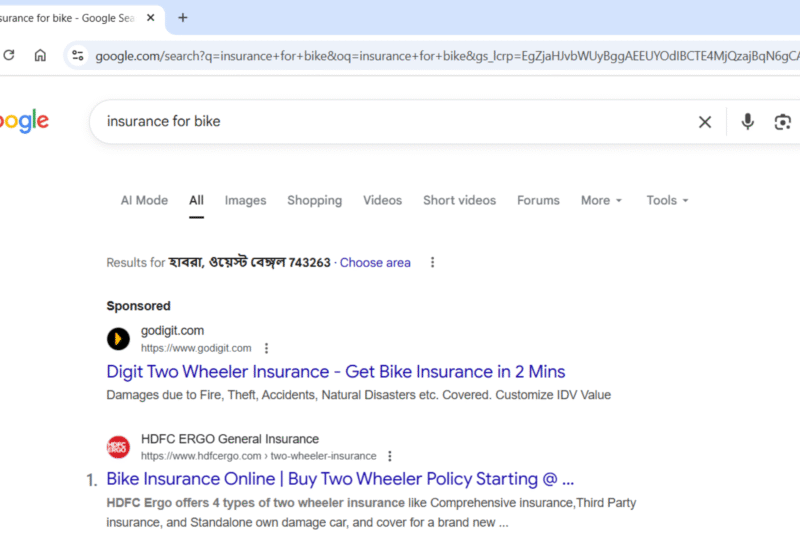Expand the Tools dropdown
This screenshot has width=800, height=533.
667,200
